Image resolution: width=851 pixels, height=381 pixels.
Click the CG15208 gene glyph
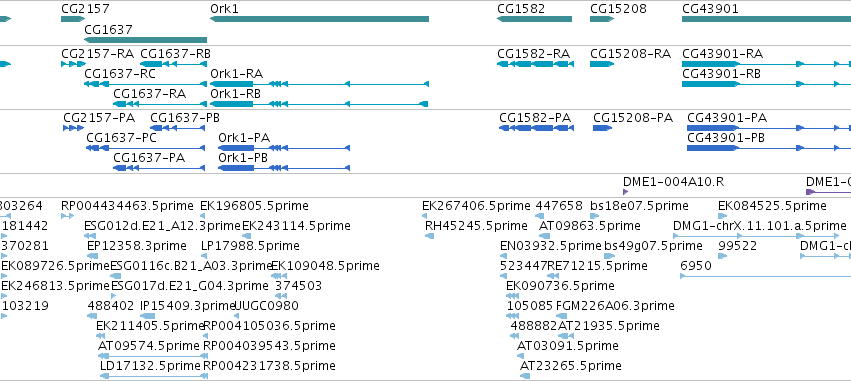pyautogui.click(x=602, y=19)
